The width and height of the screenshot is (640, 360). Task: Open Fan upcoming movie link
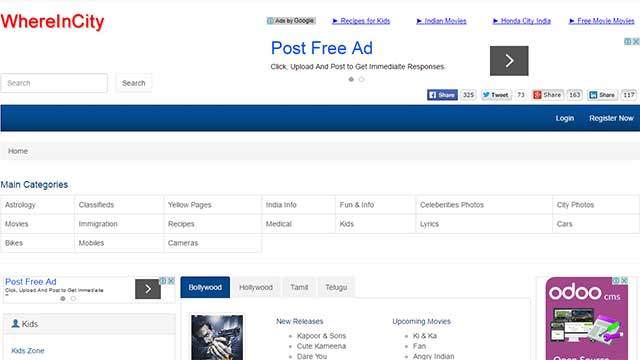[x=419, y=346]
